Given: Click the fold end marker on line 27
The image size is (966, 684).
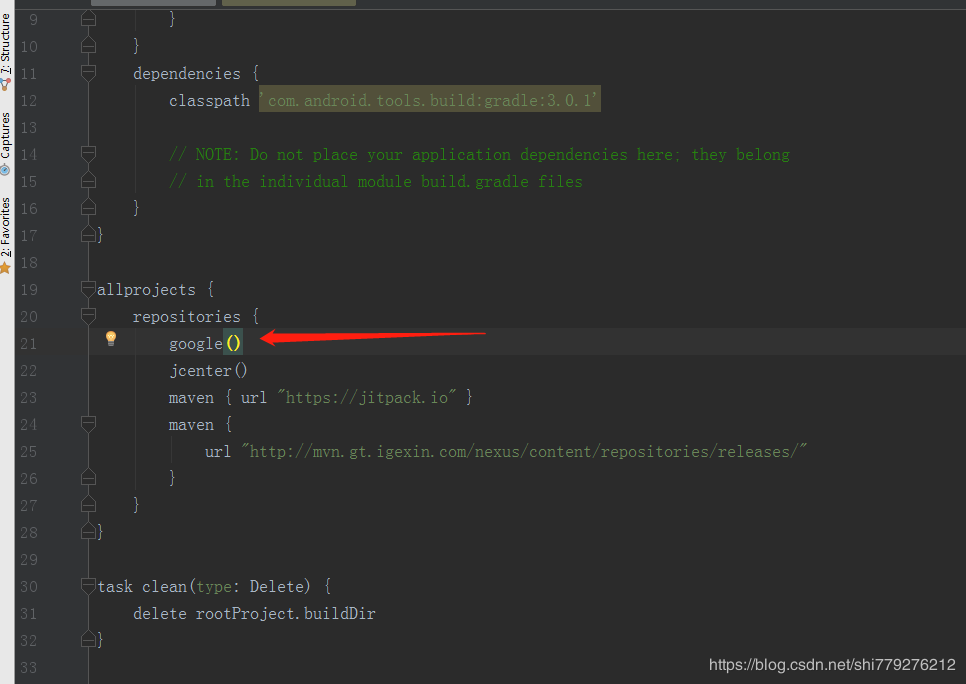Looking at the screenshot, I should pos(88,504).
